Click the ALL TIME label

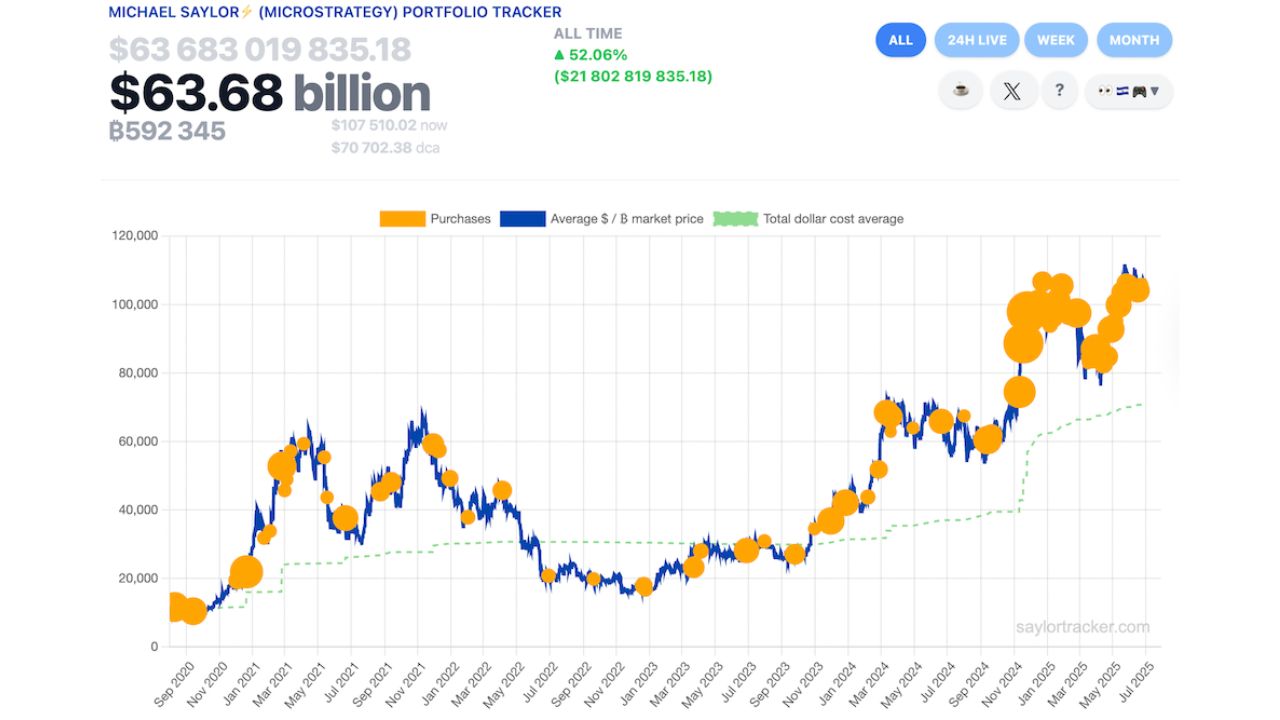point(588,34)
